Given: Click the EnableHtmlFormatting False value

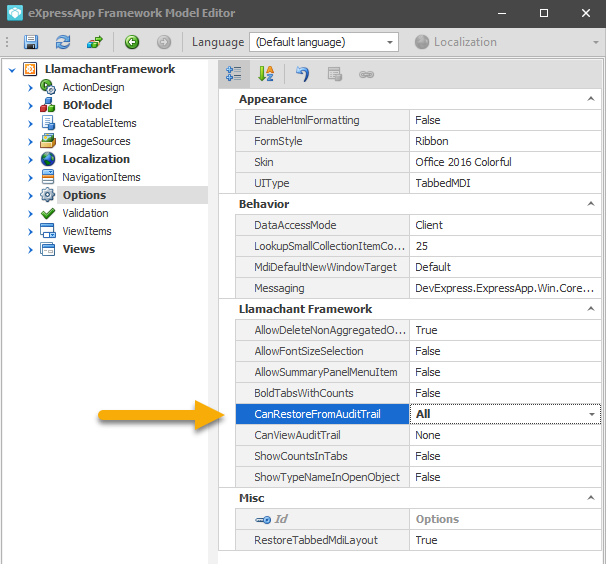Looking at the screenshot, I should tap(505, 120).
